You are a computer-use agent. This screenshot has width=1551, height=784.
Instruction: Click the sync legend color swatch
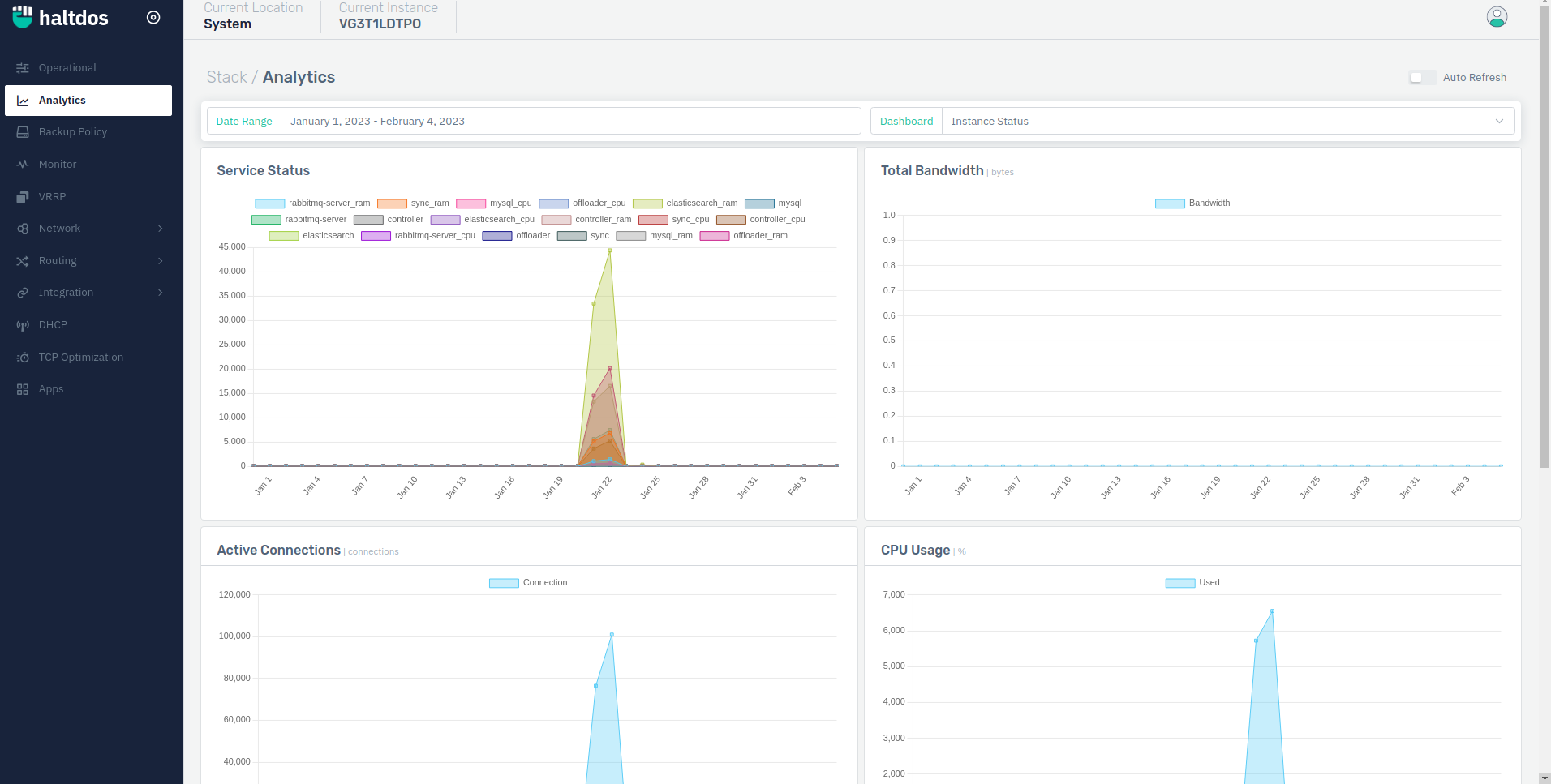(x=572, y=236)
